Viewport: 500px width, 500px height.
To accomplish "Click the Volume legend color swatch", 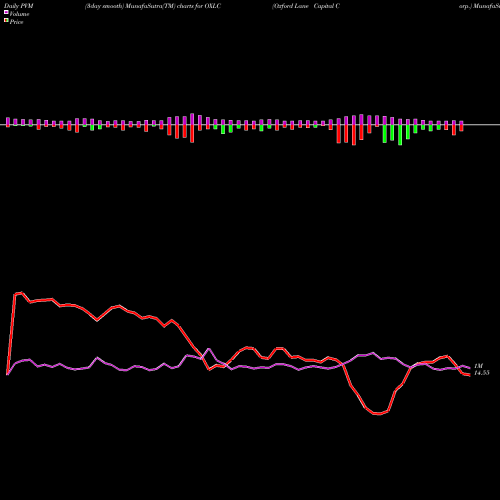I will (6, 12).
